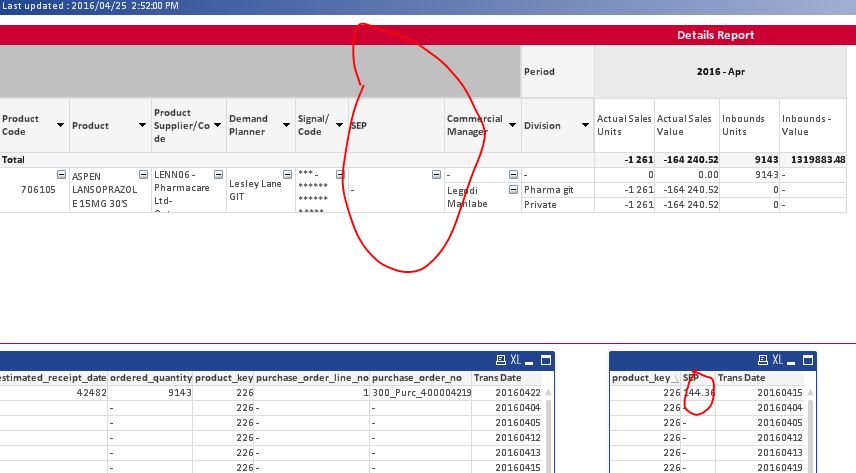856x473 pixels.
Task: Maximize the SEP table box
Action: click(x=808, y=360)
